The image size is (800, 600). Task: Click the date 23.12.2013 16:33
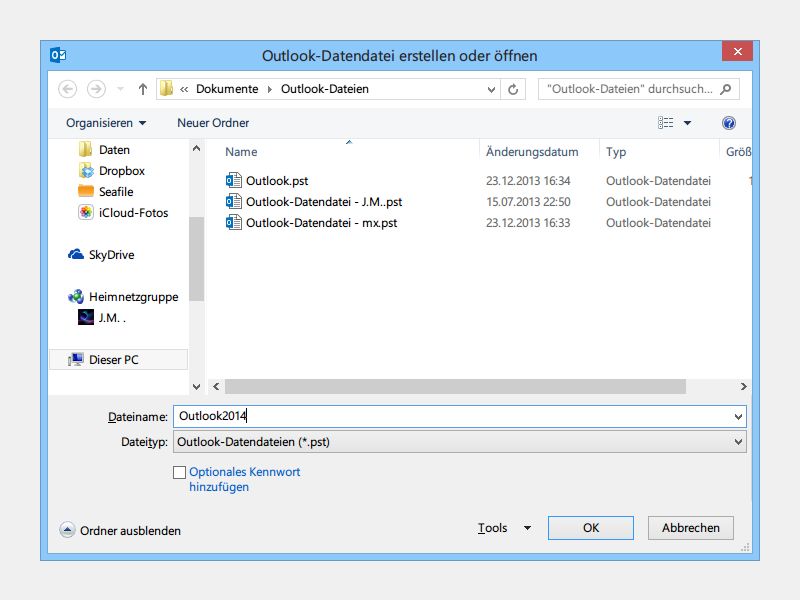click(528, 222)
